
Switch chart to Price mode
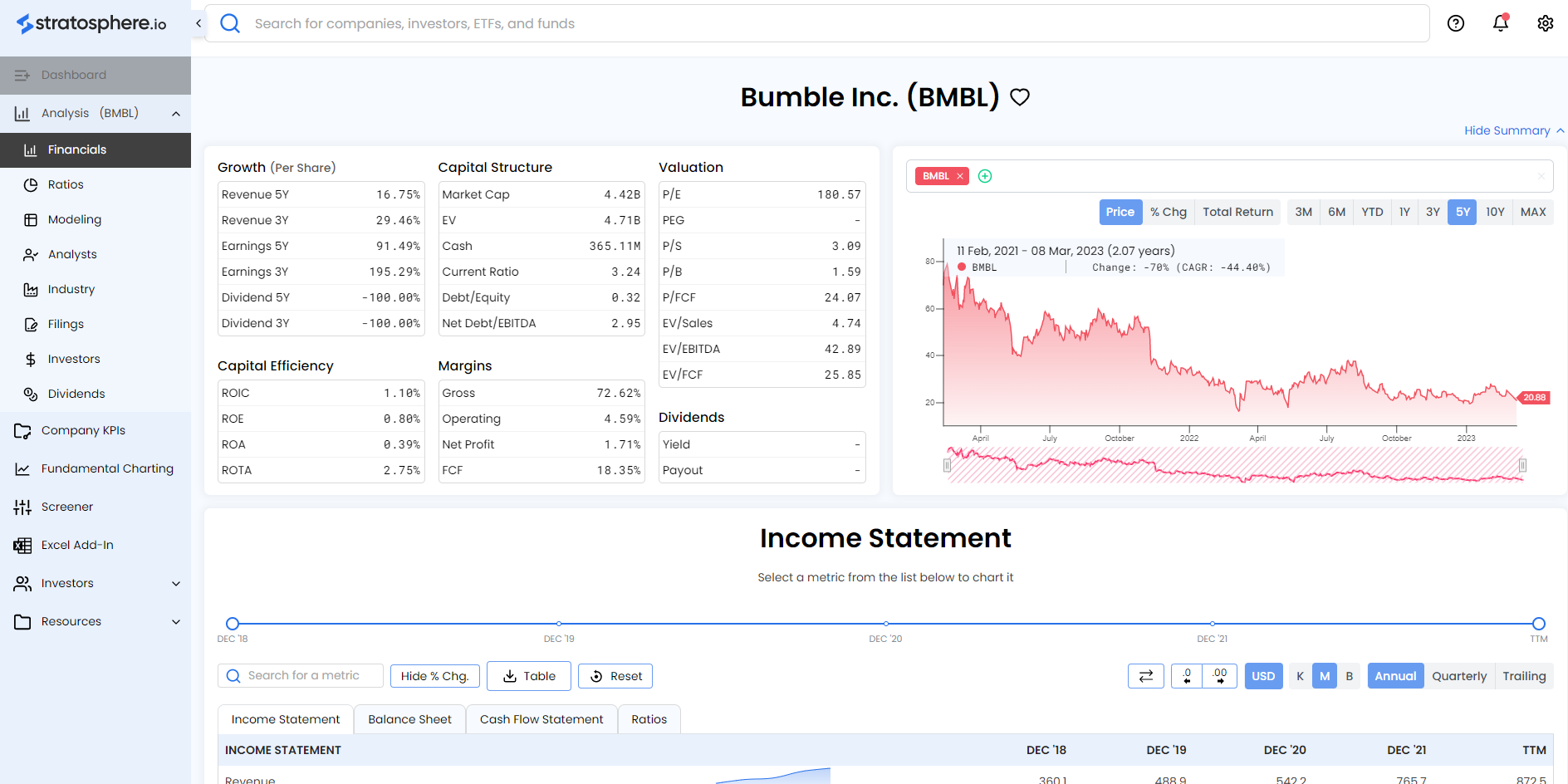(1120, 212)
